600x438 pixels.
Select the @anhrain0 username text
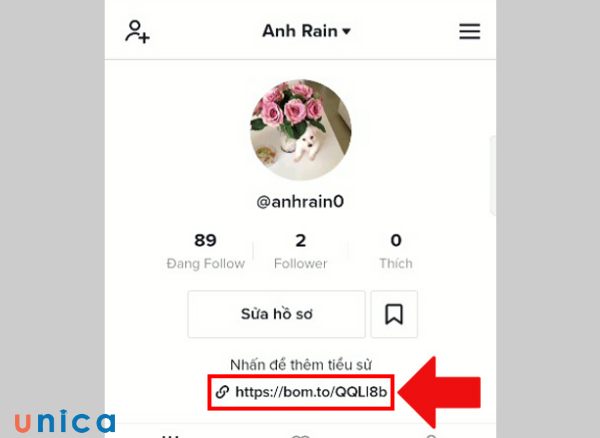tap(300, 202)
